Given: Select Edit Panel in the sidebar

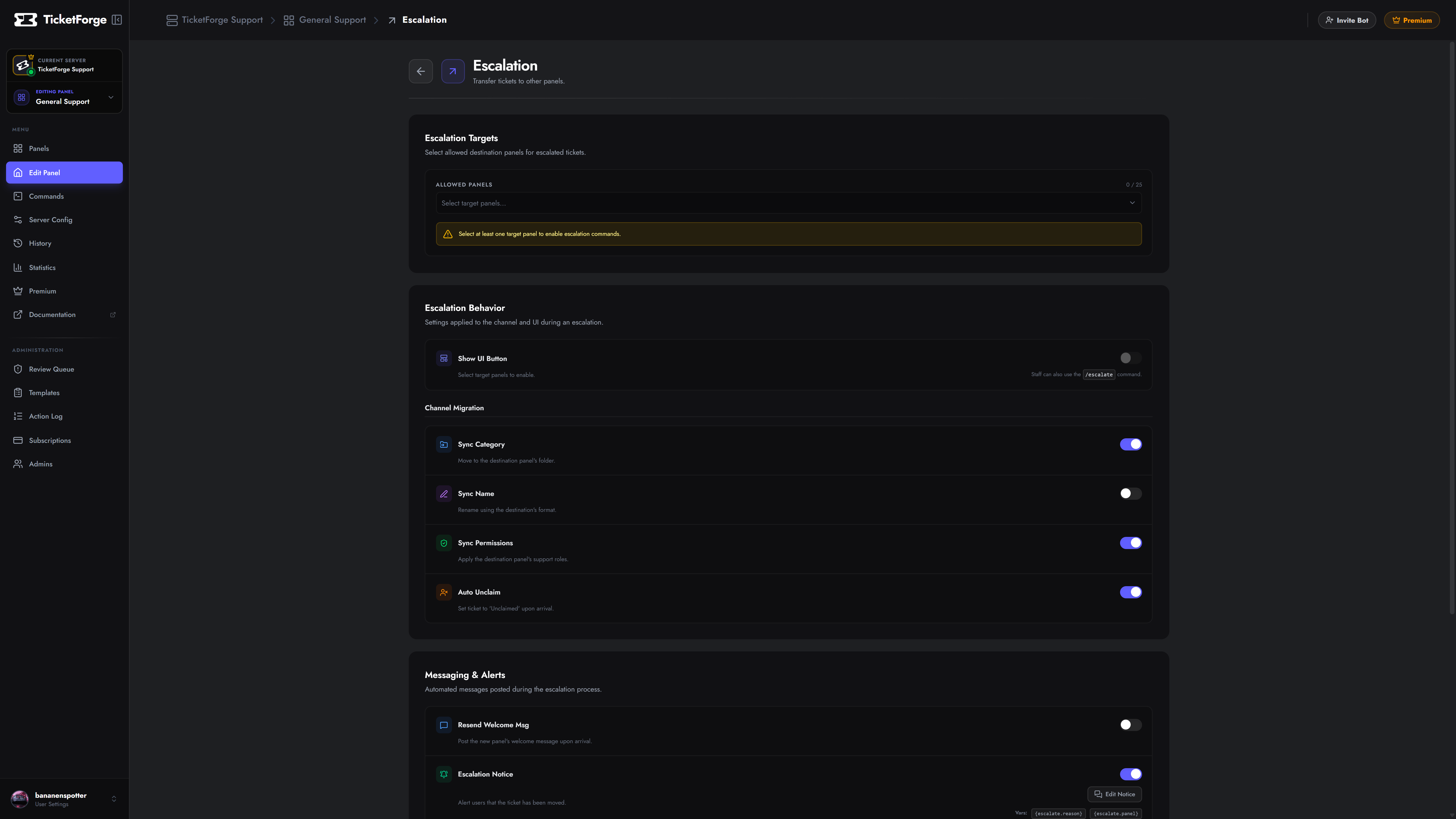Looking at the screenshot, I should (x=64, y=172).
